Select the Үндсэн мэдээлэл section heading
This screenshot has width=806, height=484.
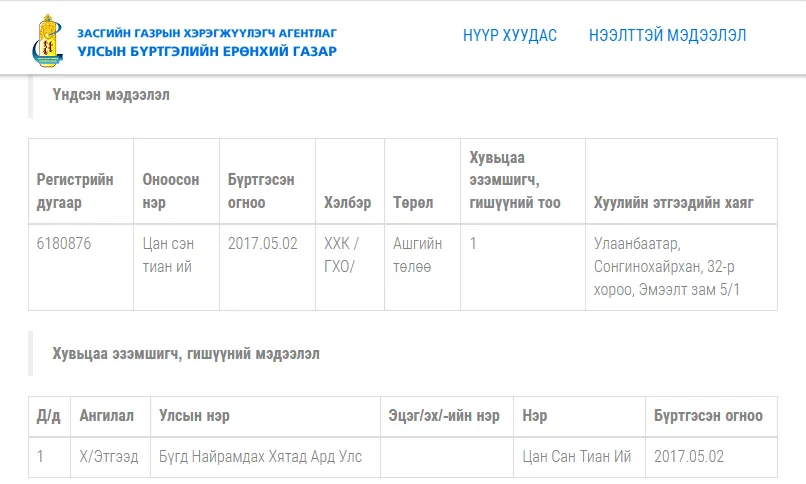click(x=111, y=95)
